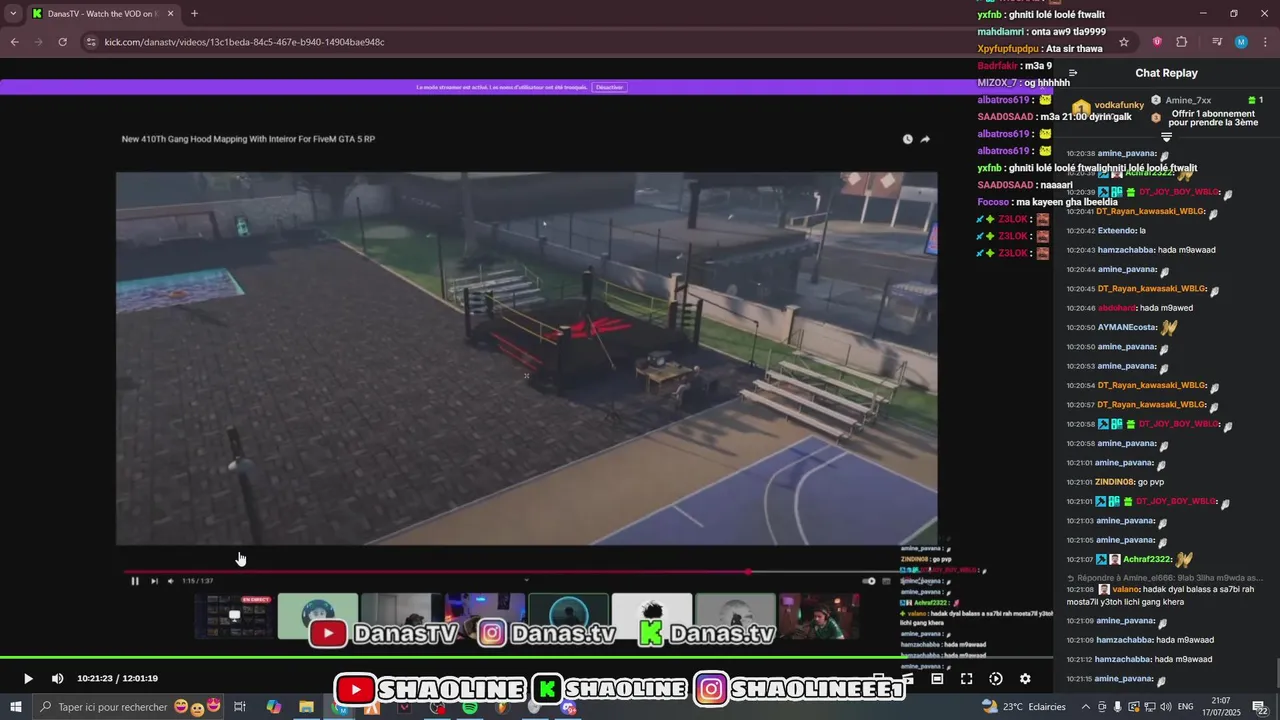This screenshot has height=720, width=1280.
Task: Click the address bar URL
Action: (x=245, y=42)
